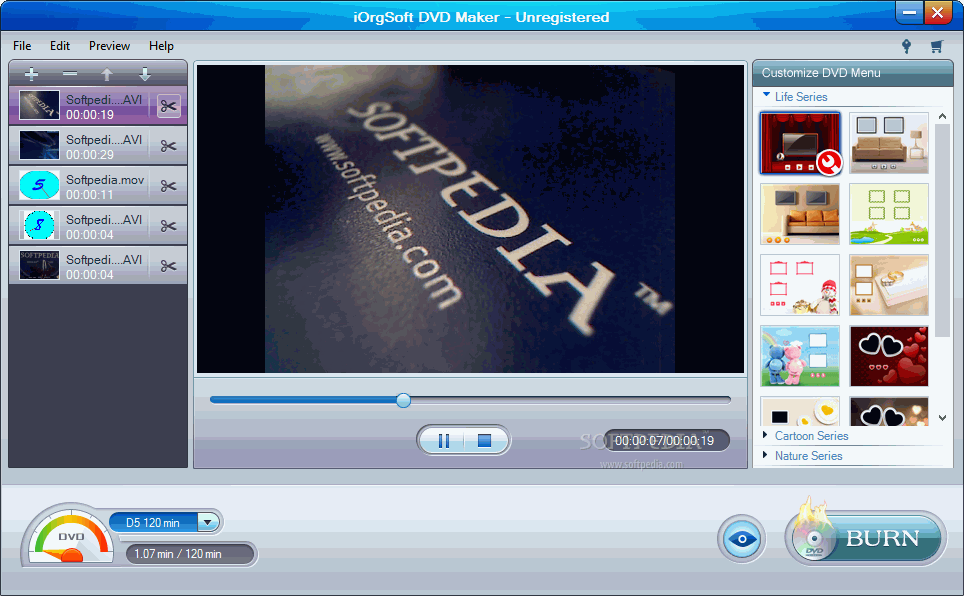Click the template list scrollbar thumb
This screenshot has width=964, height=596.
pos(942,231)
